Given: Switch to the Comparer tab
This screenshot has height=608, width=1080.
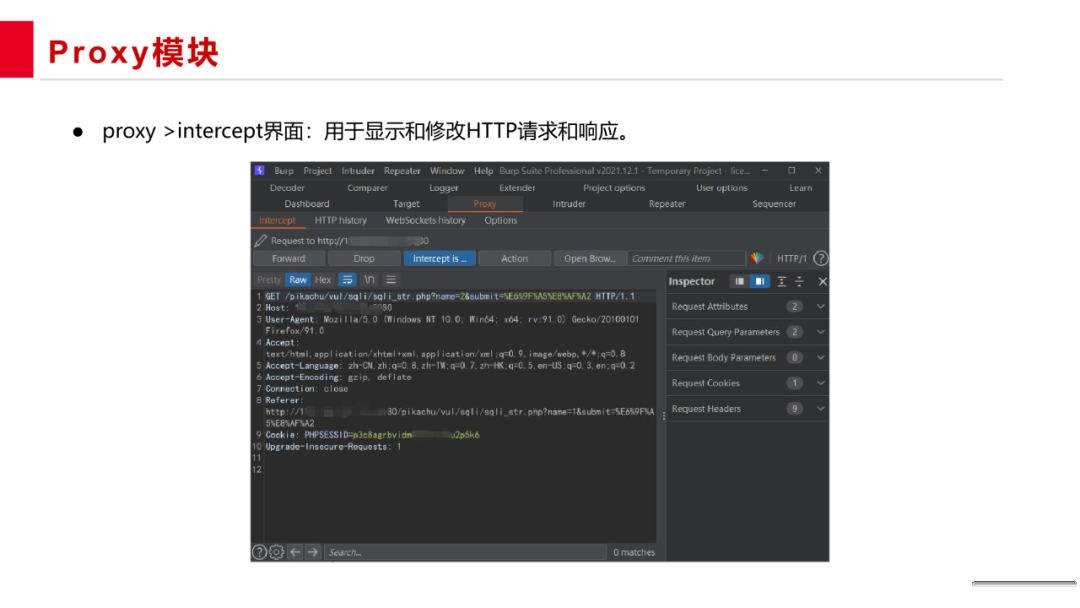Looking at the screenshot, I should click(367, 187).
